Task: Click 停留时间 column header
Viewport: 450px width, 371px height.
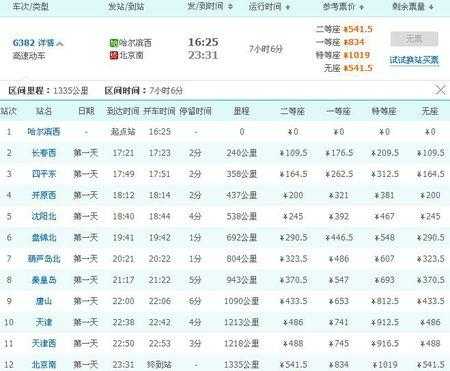Action: [x=195, y=111]
